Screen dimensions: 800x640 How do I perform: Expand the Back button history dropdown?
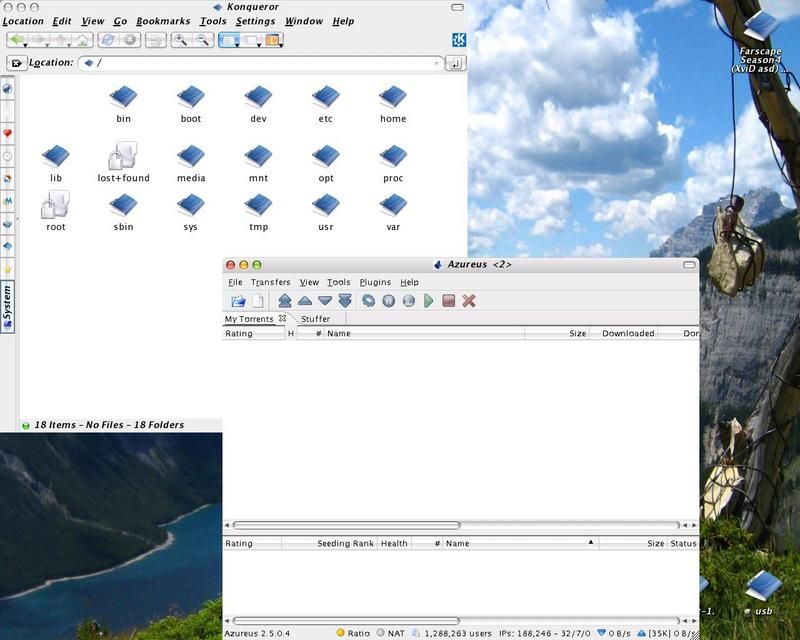click(23, 46)
